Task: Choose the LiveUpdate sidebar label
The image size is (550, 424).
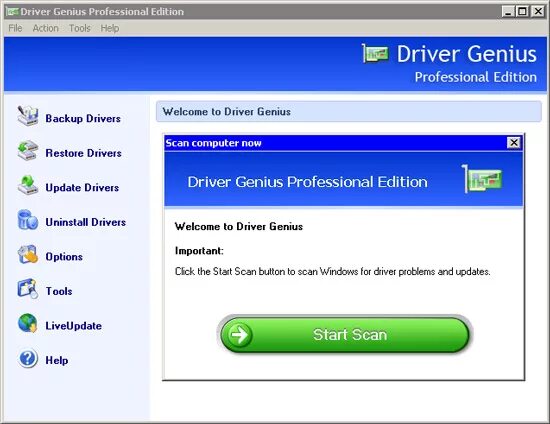Action: pyautogui.click(x=74, y=326)
